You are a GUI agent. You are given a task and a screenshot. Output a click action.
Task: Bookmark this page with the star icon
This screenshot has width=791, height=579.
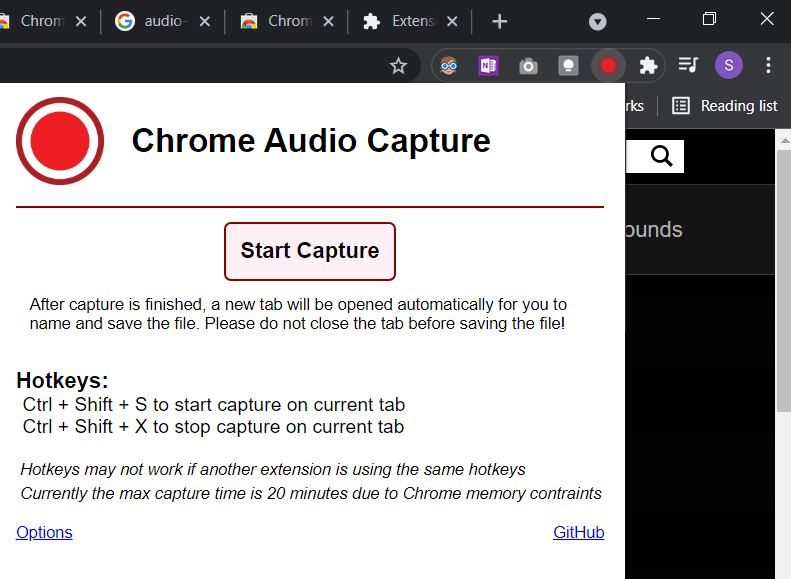click(398, 66)
